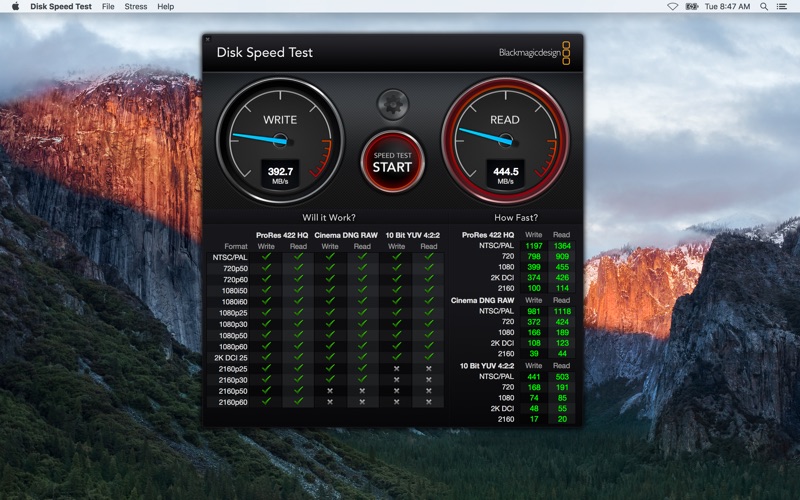Open the Apple menu

15,6
